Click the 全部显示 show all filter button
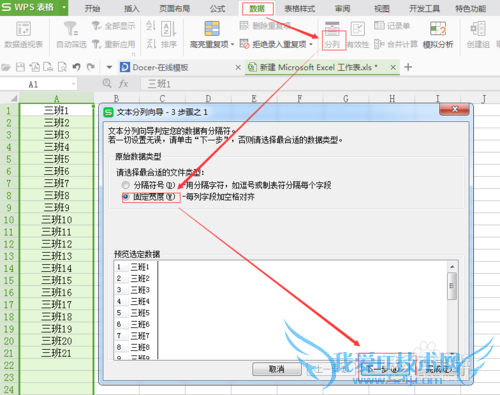 tap(113, 26)
